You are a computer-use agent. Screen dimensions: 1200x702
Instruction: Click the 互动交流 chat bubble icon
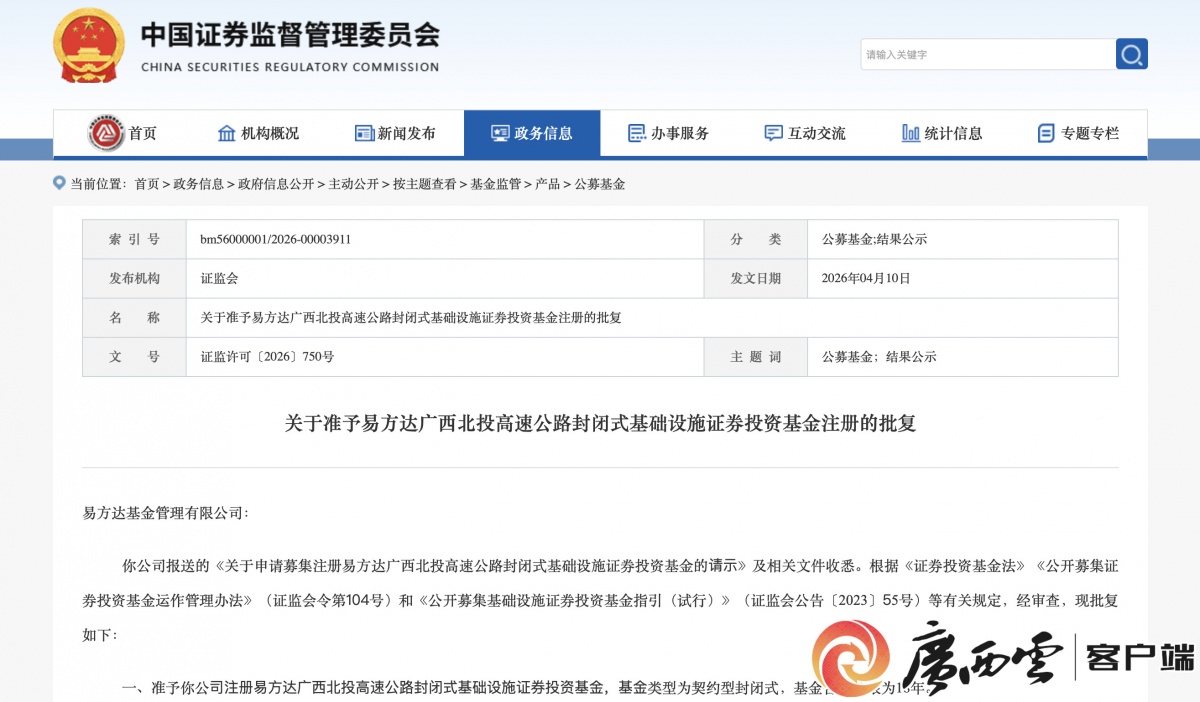pos(773,133)
